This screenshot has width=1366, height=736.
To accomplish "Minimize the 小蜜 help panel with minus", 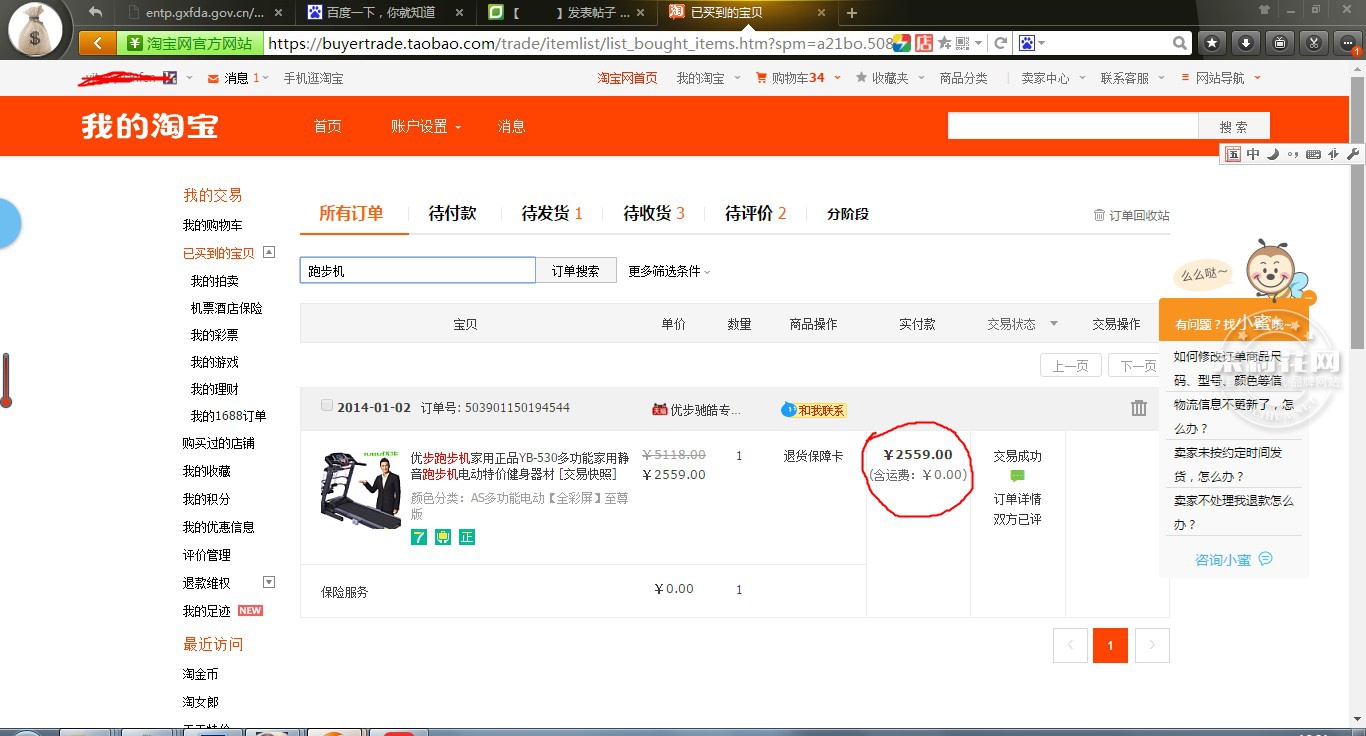I will [1309, 298].
